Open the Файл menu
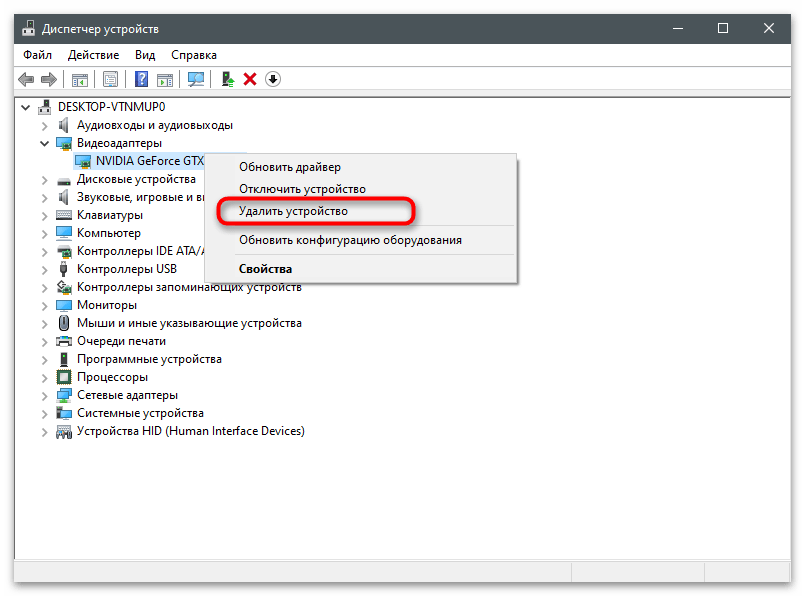Viewport: 805px width, 596px height. pos(37,55)
